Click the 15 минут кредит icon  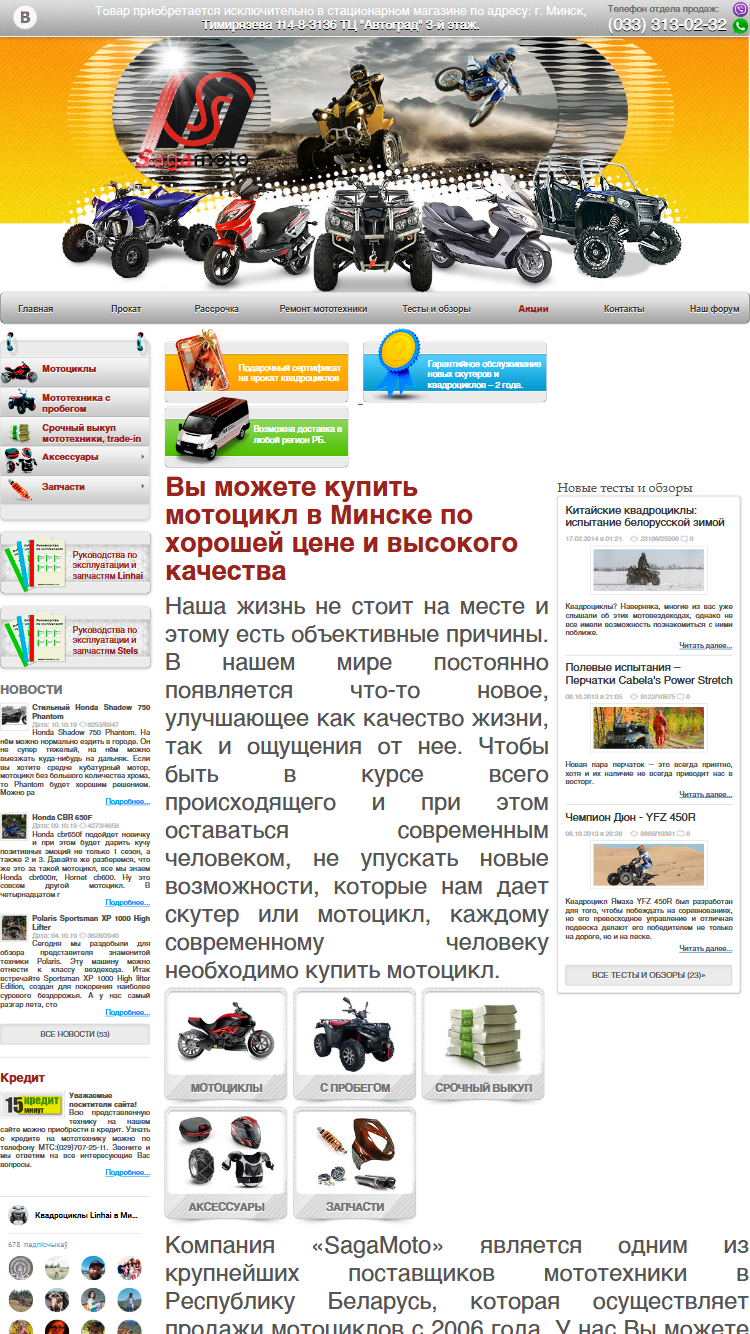click(33, 1104)
